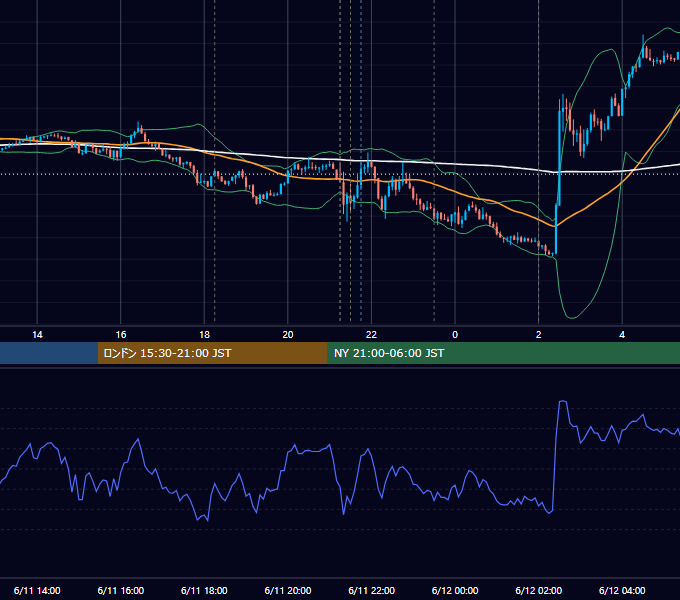Click the blue session bar before ロンドン
Viewport: 680px width, 600px height.
pos(49,353)
